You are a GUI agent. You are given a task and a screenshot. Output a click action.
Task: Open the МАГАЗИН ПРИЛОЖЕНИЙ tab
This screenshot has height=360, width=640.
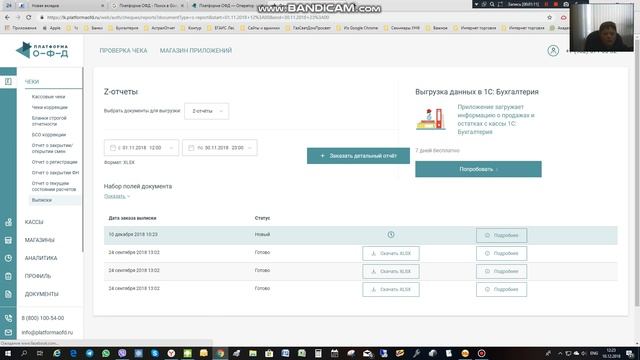pos(196,51)
